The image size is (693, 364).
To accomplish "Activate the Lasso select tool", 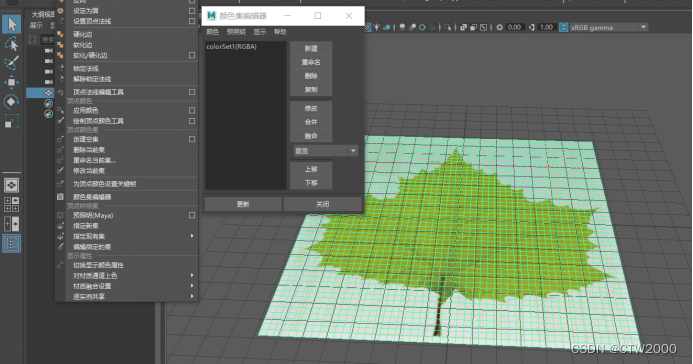I will coord(11,44).
